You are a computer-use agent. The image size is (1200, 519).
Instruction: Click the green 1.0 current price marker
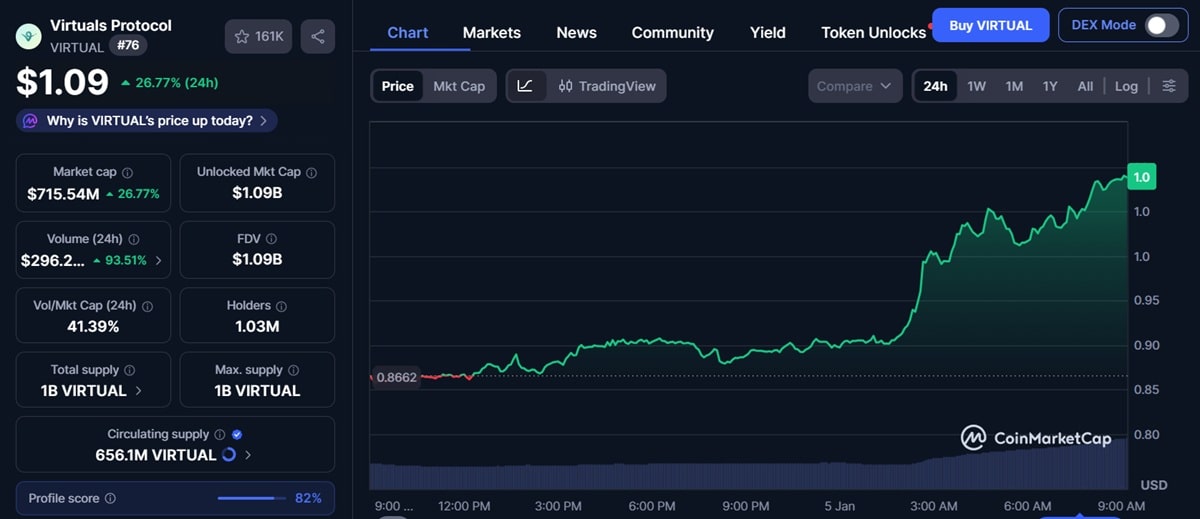click(1141, 177)
